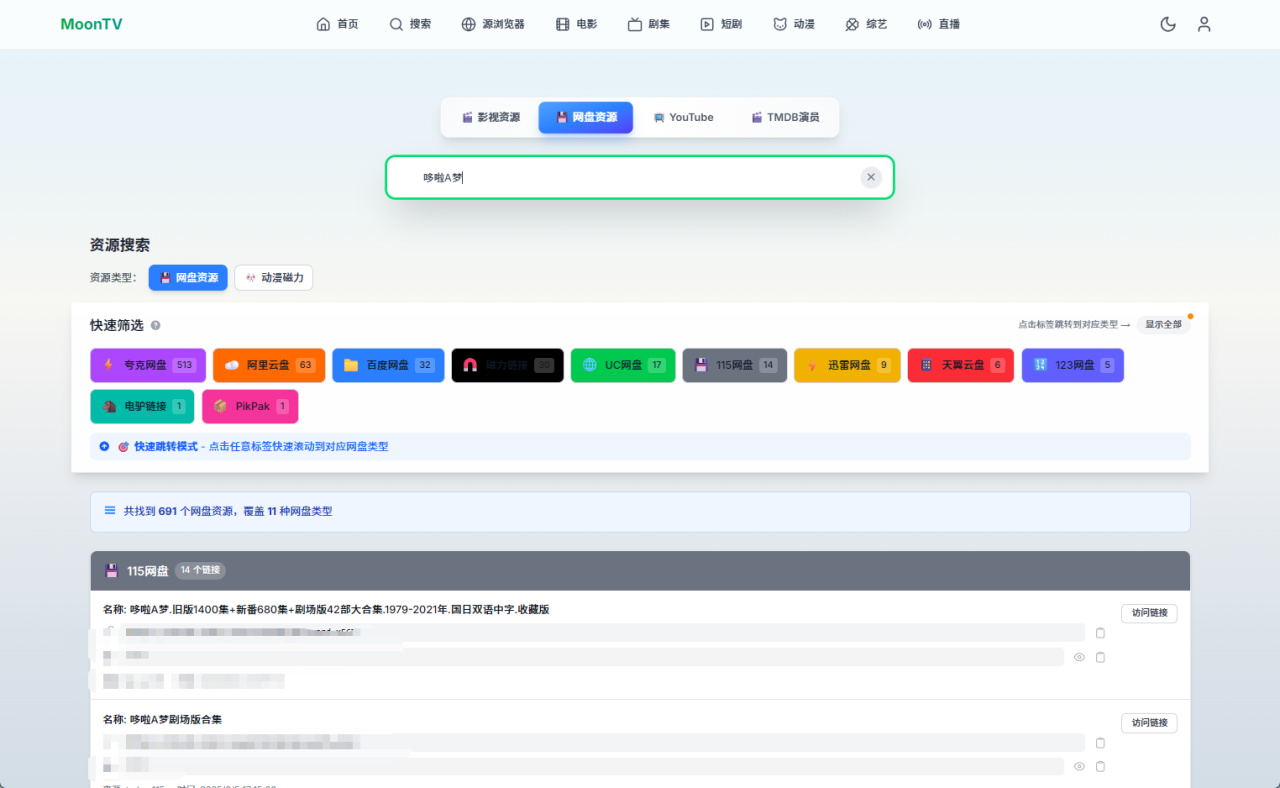Filter by 123网盘 tag

1073,365
